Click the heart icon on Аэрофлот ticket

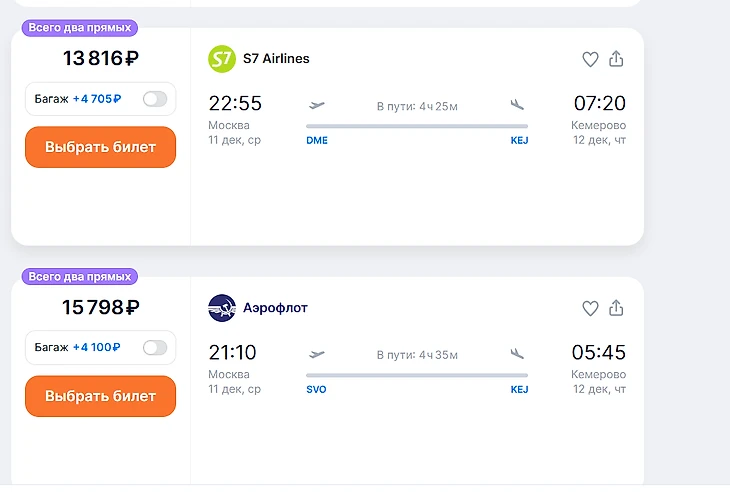coord(590,308)
